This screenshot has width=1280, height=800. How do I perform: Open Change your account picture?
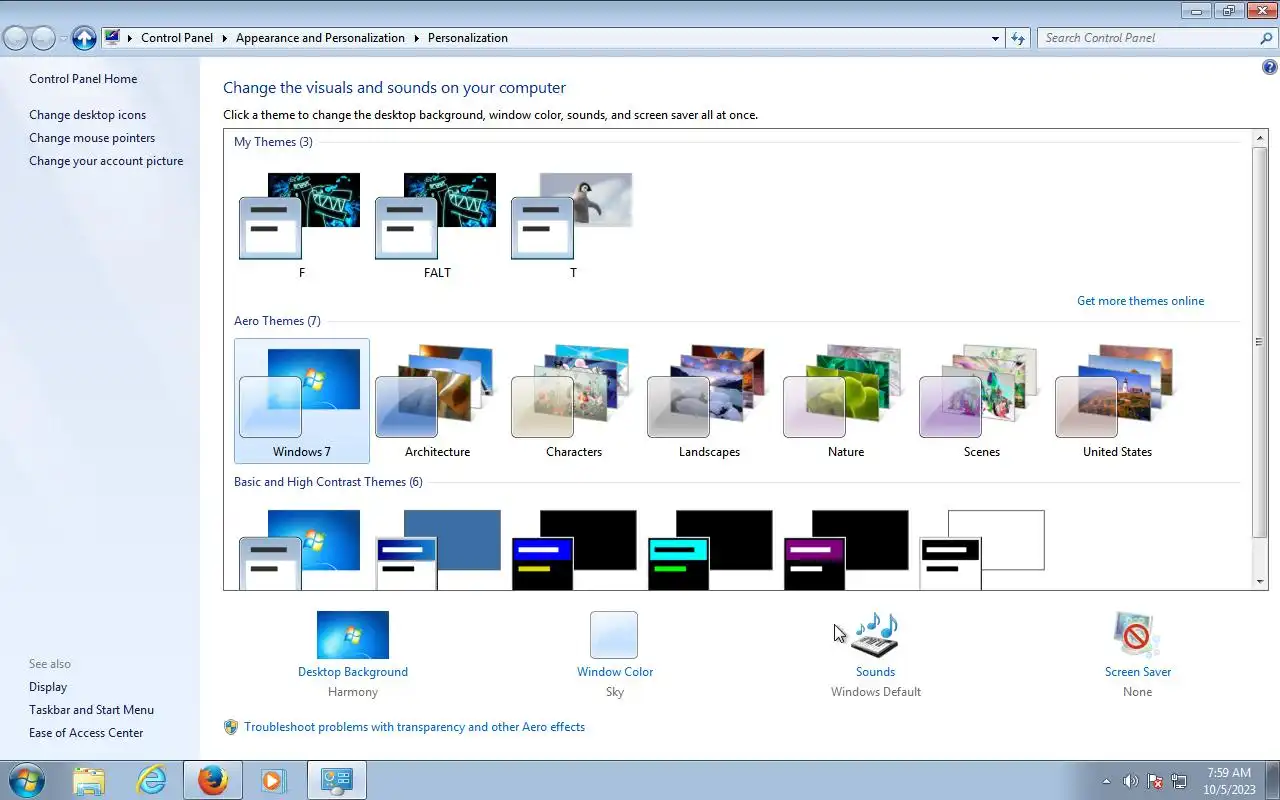(106, 161)
